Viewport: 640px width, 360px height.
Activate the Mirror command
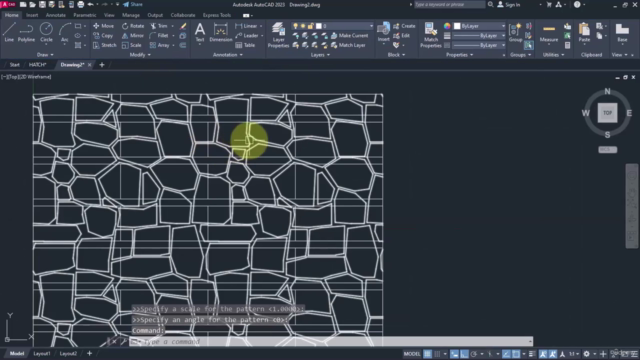coord(133,36)
